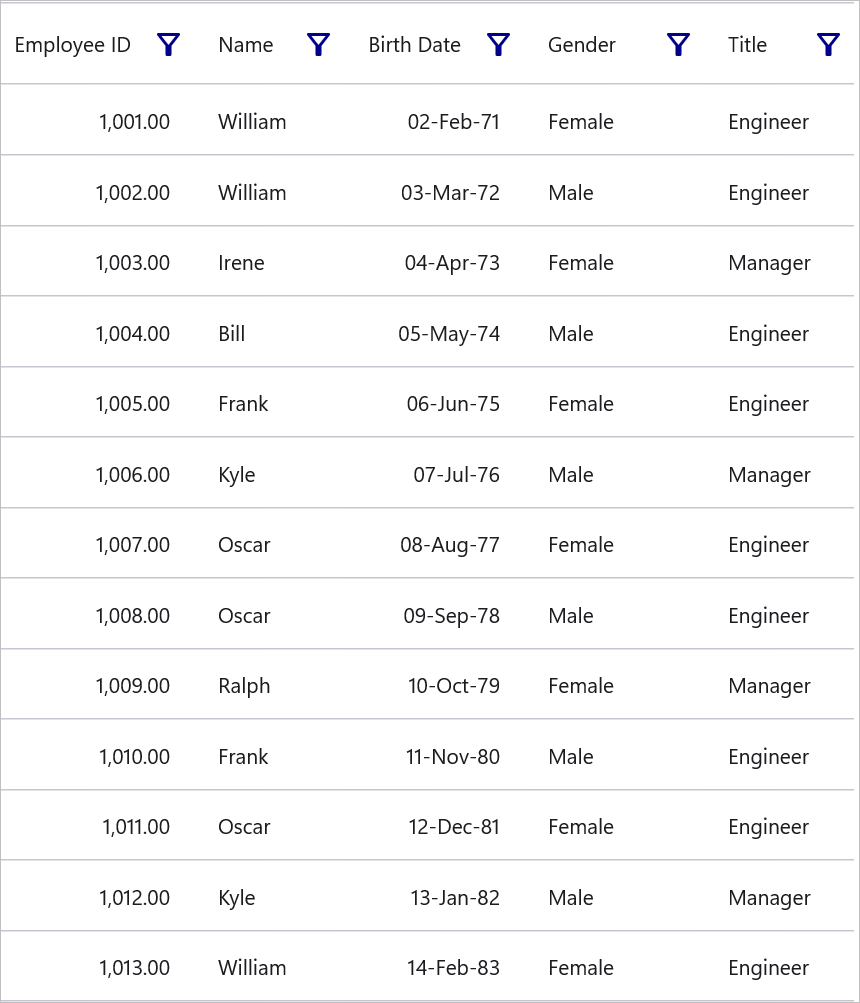Click birth date 09-Sep-78 cell
Image resolution: width=860 pixels, height=1003 pixels.
(x=451, y=616)
